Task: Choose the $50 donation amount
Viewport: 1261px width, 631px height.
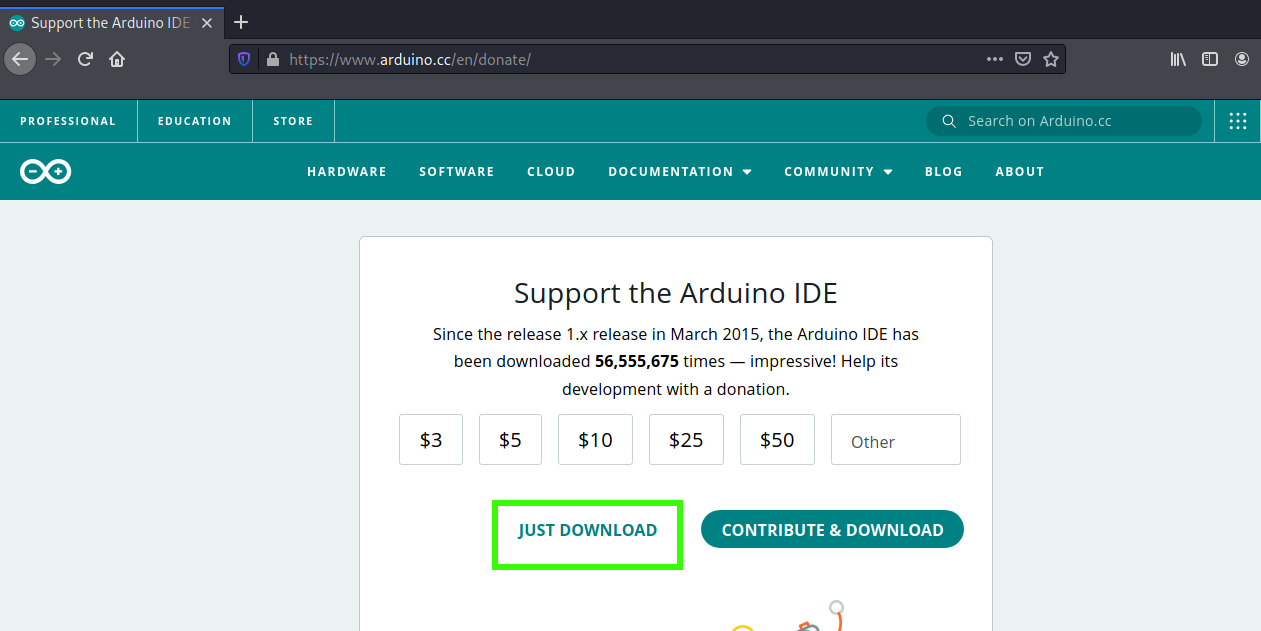Action: pos(777,440)
